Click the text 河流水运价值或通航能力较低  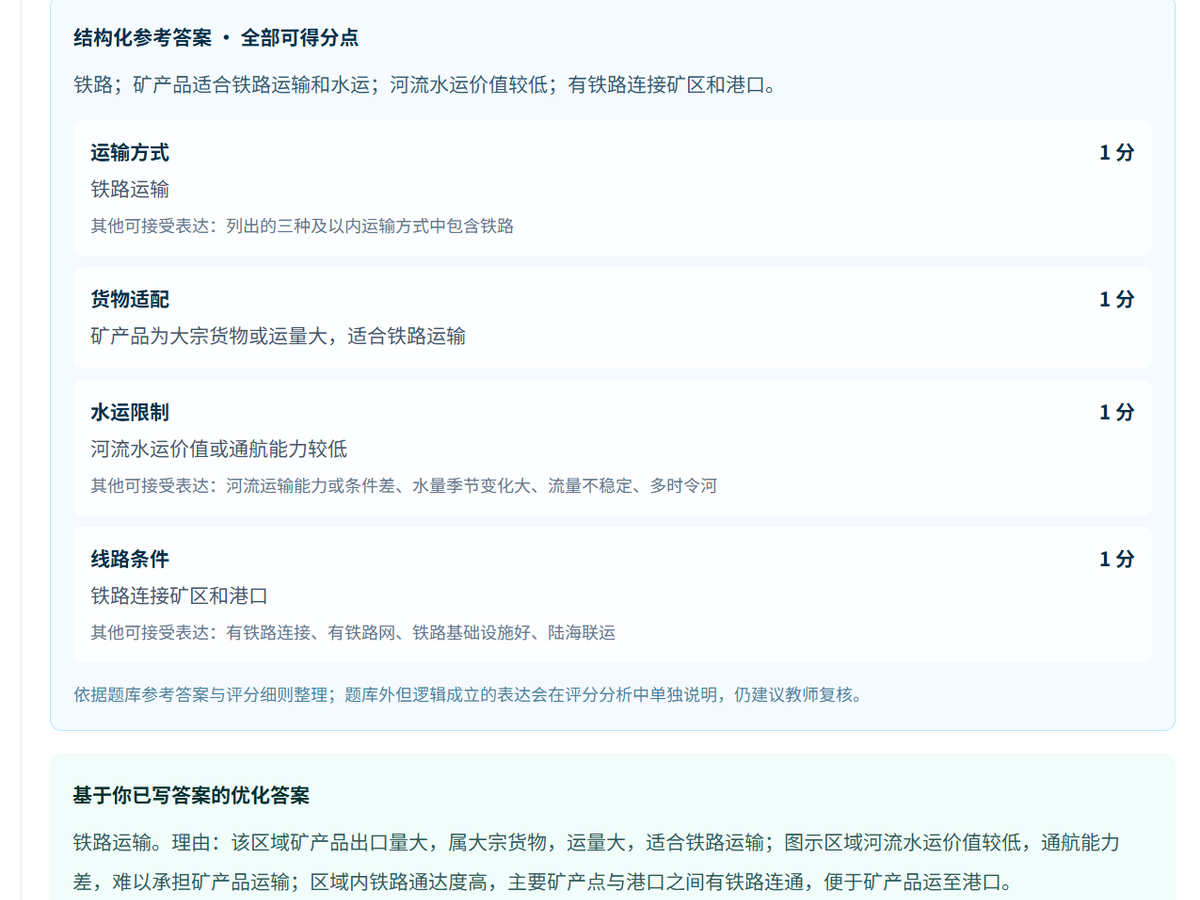pos(219,449)
